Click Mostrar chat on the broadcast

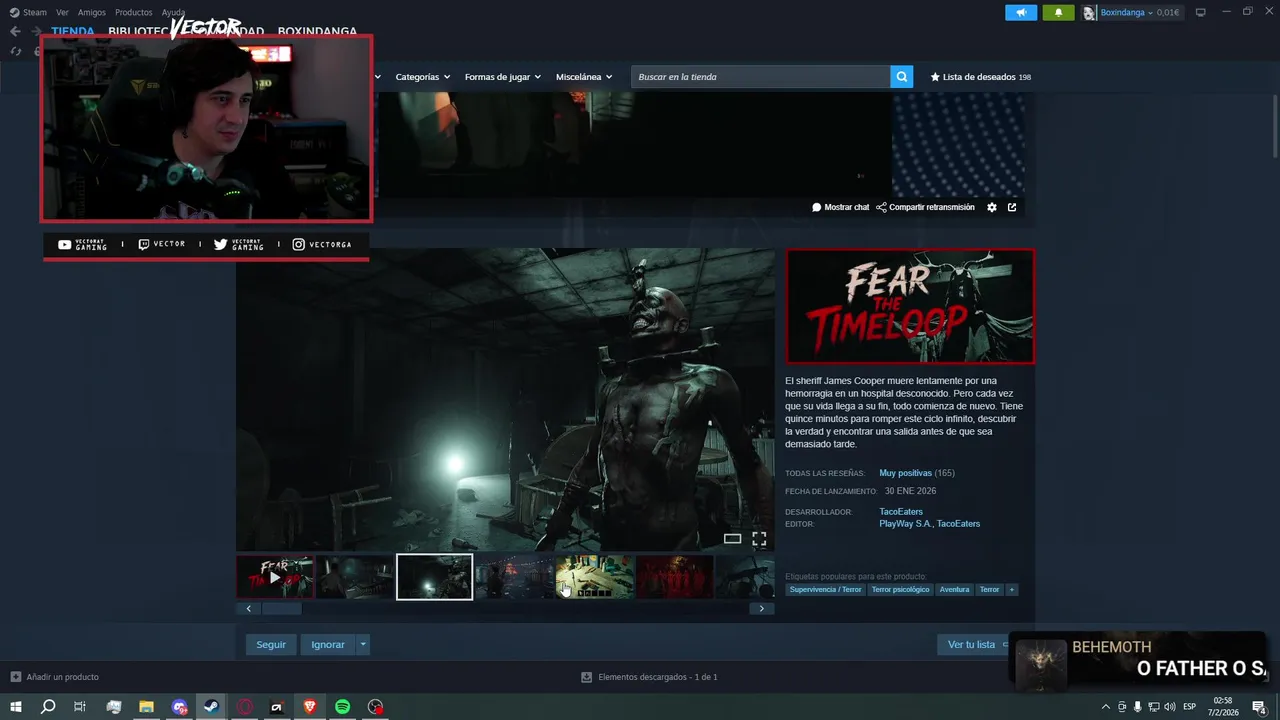[840, 207]
